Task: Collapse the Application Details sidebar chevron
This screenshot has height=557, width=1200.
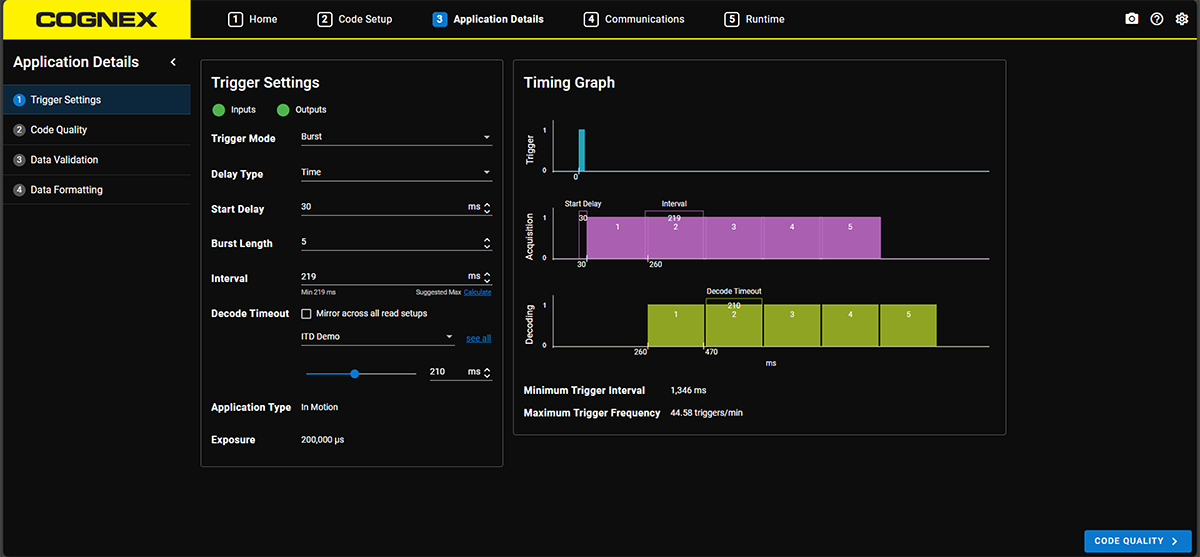Action: pos(173,62)
